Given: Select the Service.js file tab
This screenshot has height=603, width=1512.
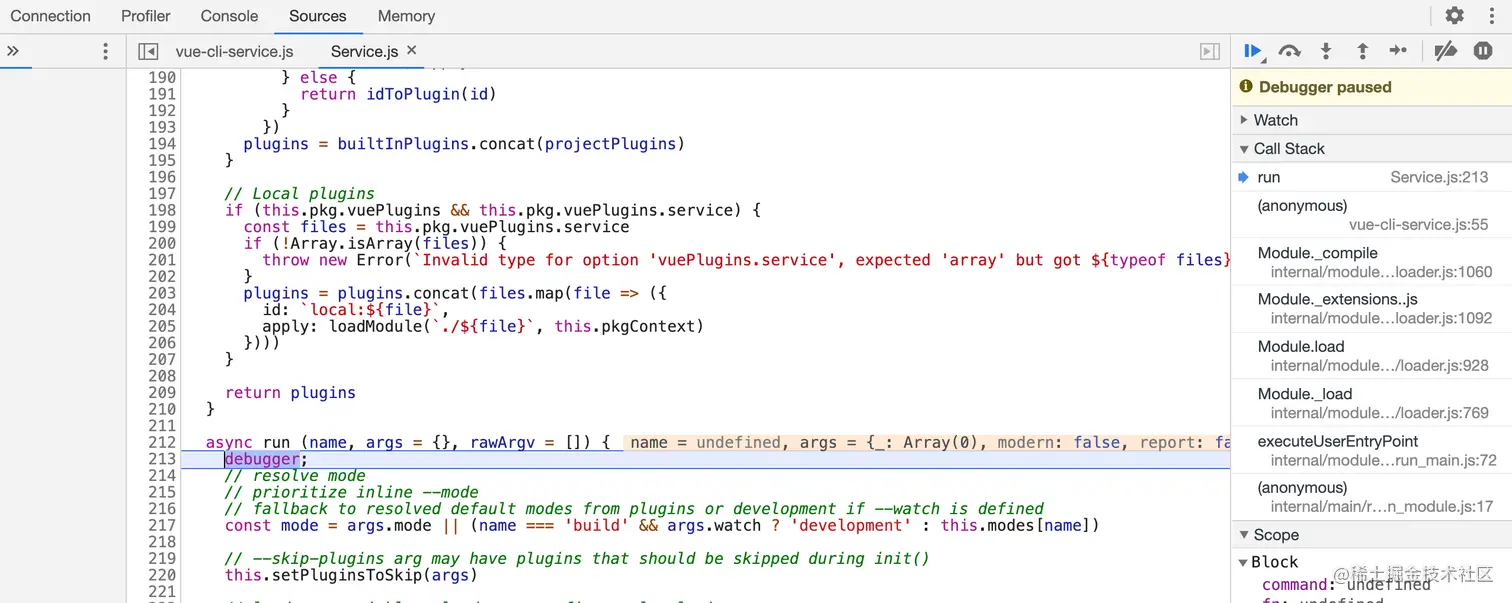Looking at the screenshot, I should pos(364,51).
